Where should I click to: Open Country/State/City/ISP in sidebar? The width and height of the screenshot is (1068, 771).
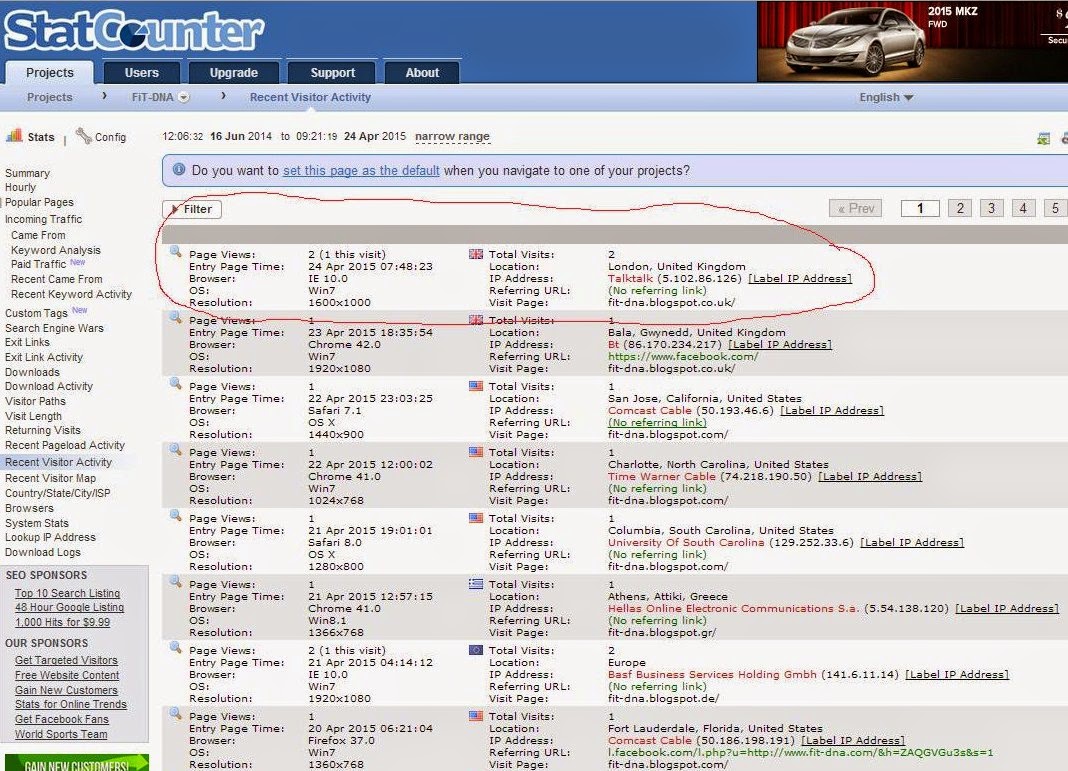58,493
